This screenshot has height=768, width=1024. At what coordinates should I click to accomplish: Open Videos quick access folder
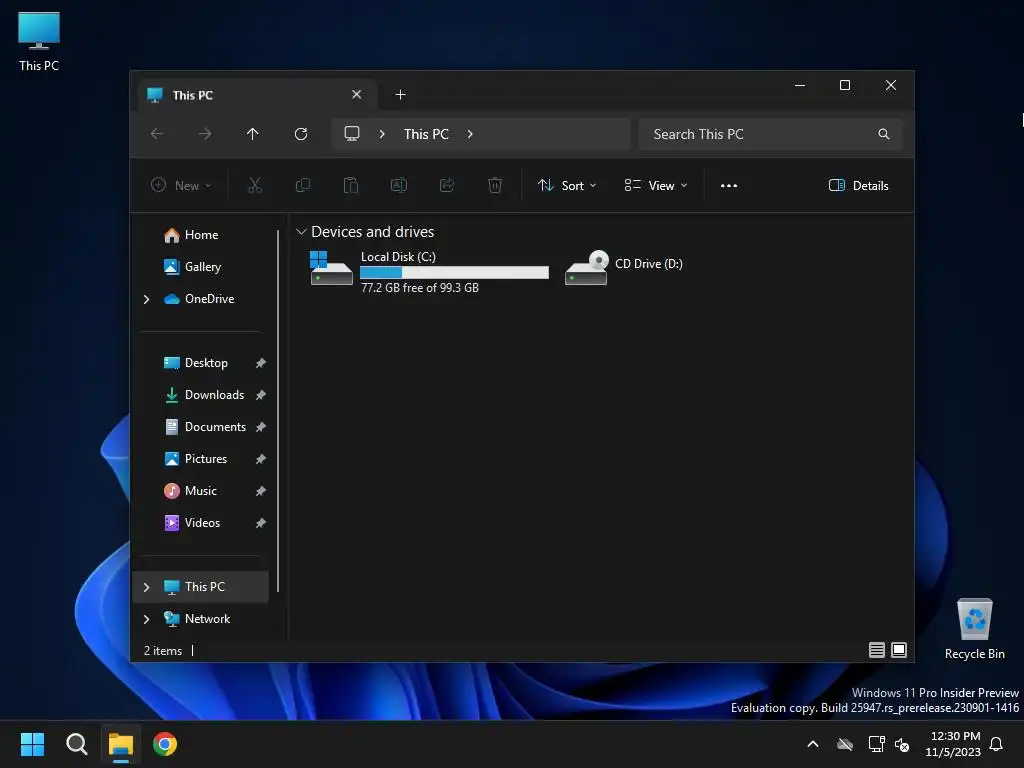(x=202, y=523)
